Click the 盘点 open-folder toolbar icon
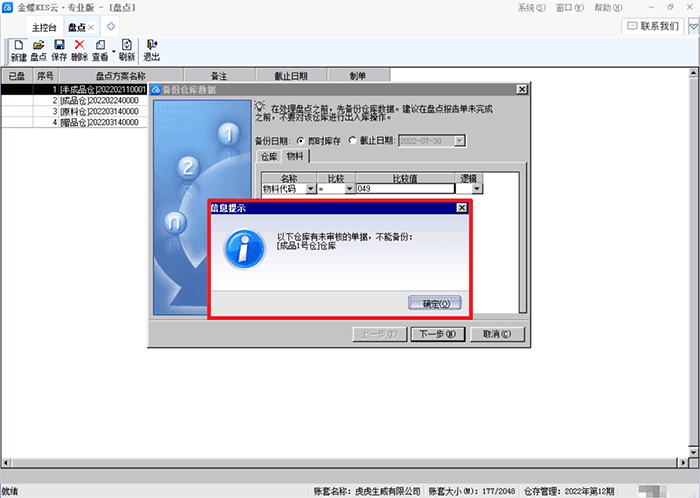This screenshot has height=498, width=700. pyautogui.click(x=38, y=50)
